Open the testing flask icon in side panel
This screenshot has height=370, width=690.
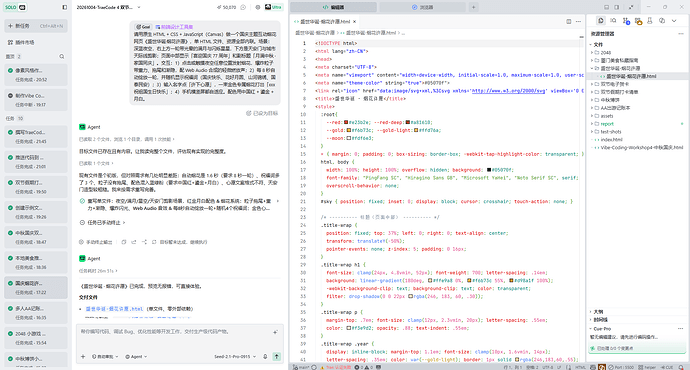click(650, 21)
